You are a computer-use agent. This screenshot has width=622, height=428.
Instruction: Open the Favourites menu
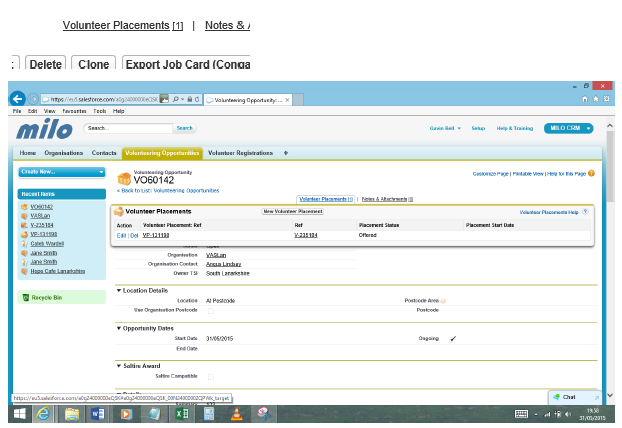point(74,111)
